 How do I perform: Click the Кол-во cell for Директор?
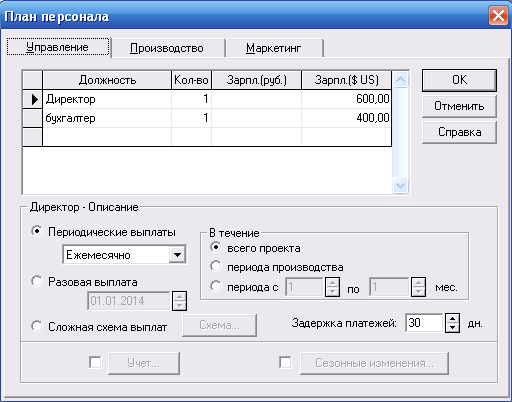191,99
